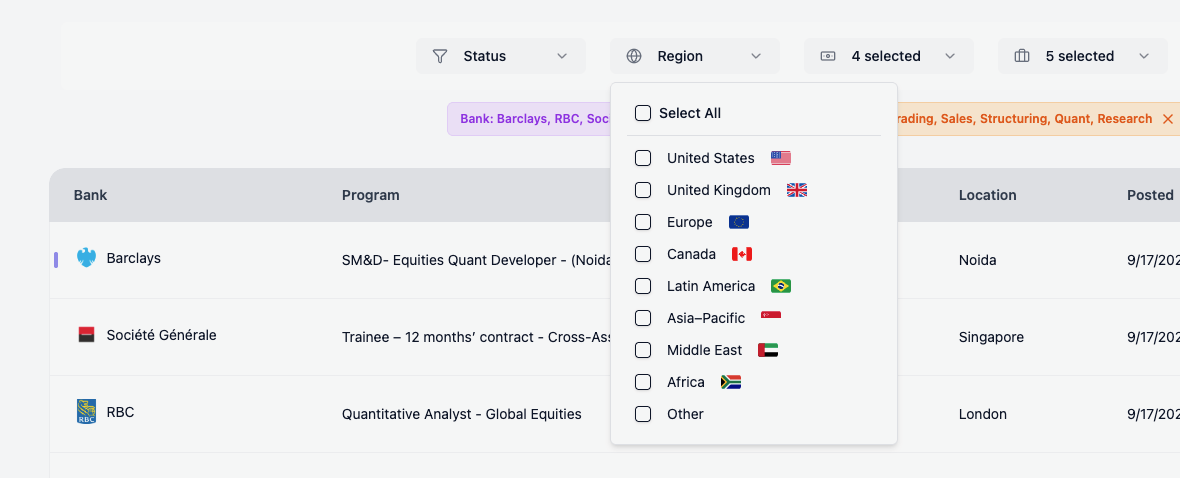
Task: Click the RBC shield logo icon
Action: click(x=87, y=412)
